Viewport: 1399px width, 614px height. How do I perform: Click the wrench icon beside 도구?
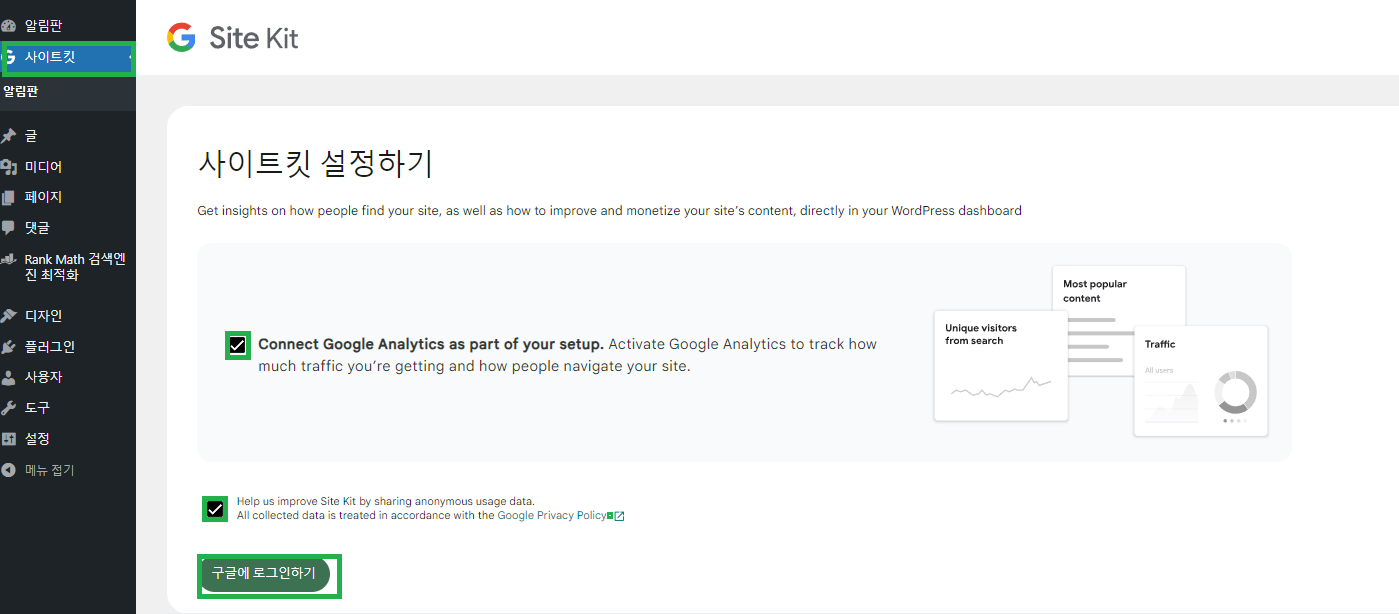8,408
